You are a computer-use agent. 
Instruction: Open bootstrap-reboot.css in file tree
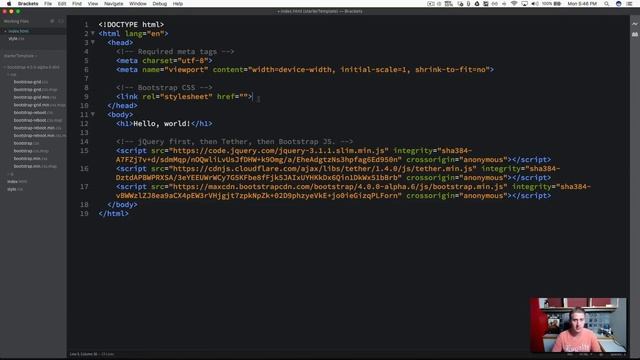[x=33, y=113]
